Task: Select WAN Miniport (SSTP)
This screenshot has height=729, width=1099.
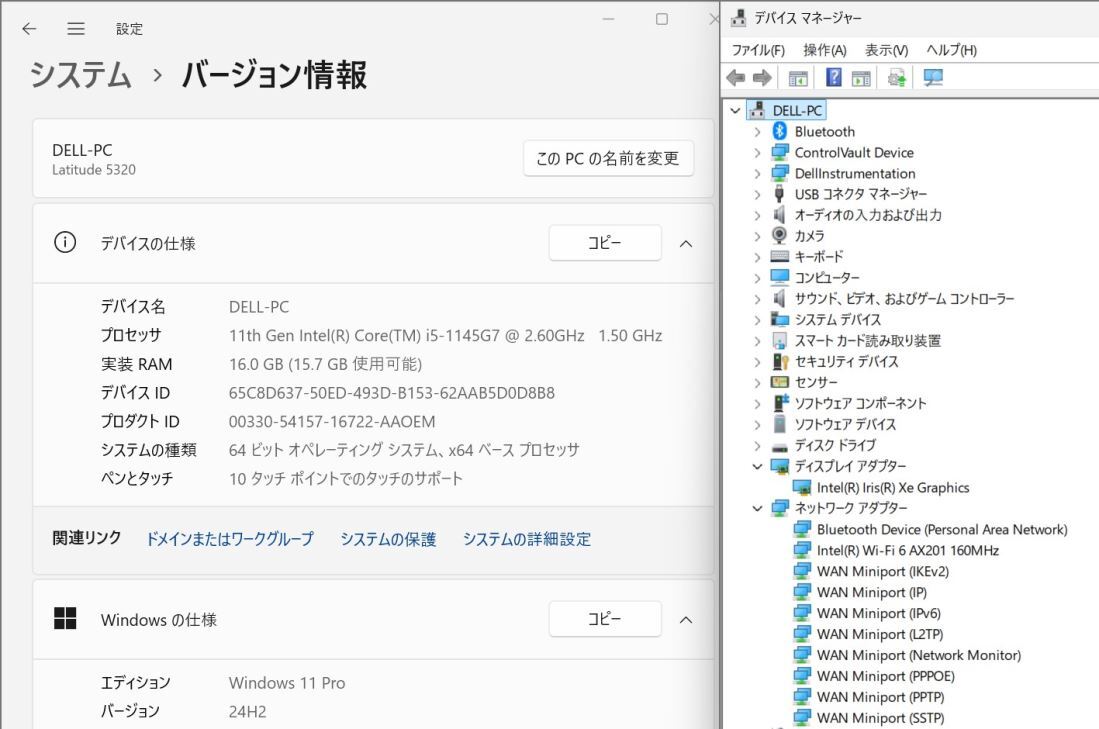Action: pos(880,718)
